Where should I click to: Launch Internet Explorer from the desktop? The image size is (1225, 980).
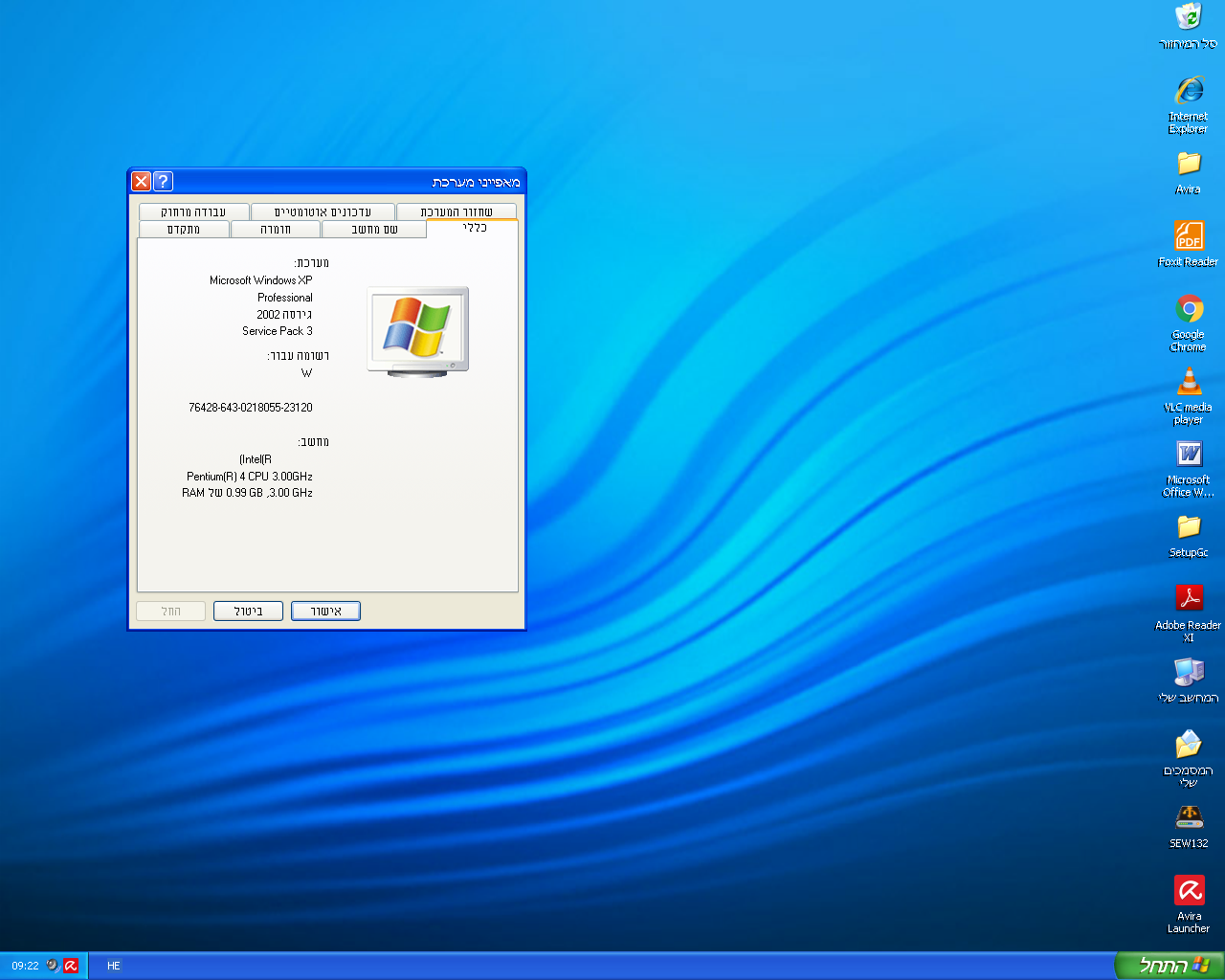[1188, 103]
